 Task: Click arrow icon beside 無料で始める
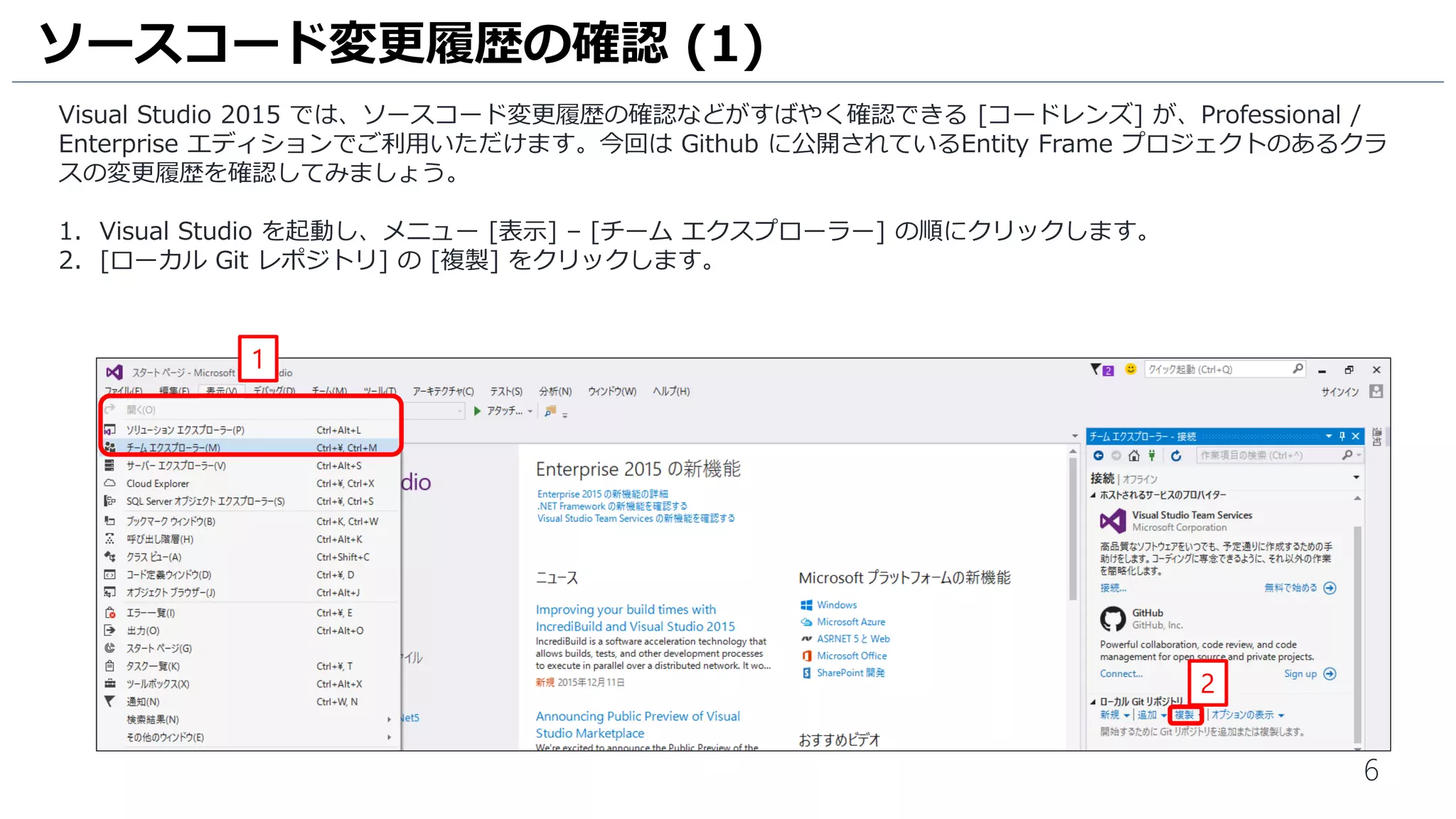[1330, 588]
